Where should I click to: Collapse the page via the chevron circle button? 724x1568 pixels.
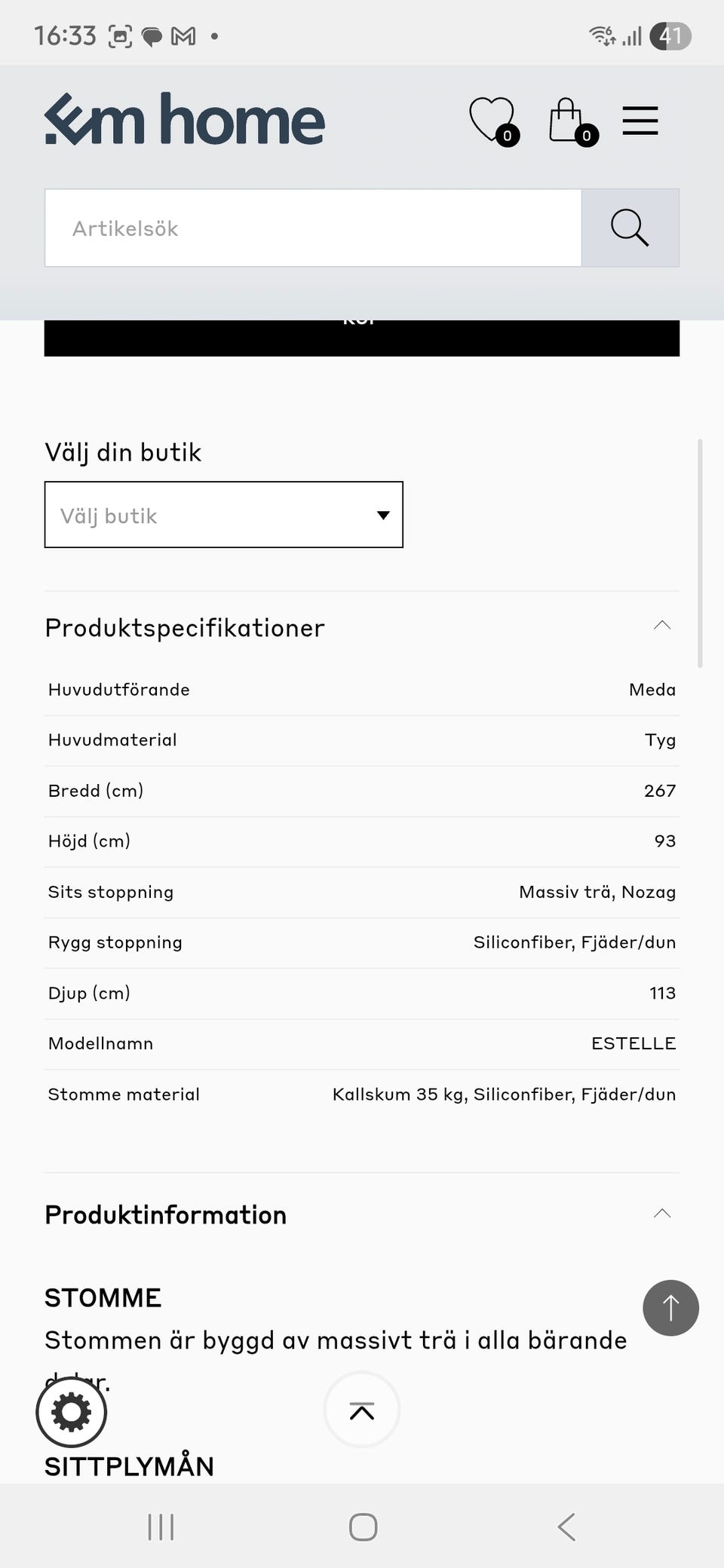click(x=362, y=1410)
